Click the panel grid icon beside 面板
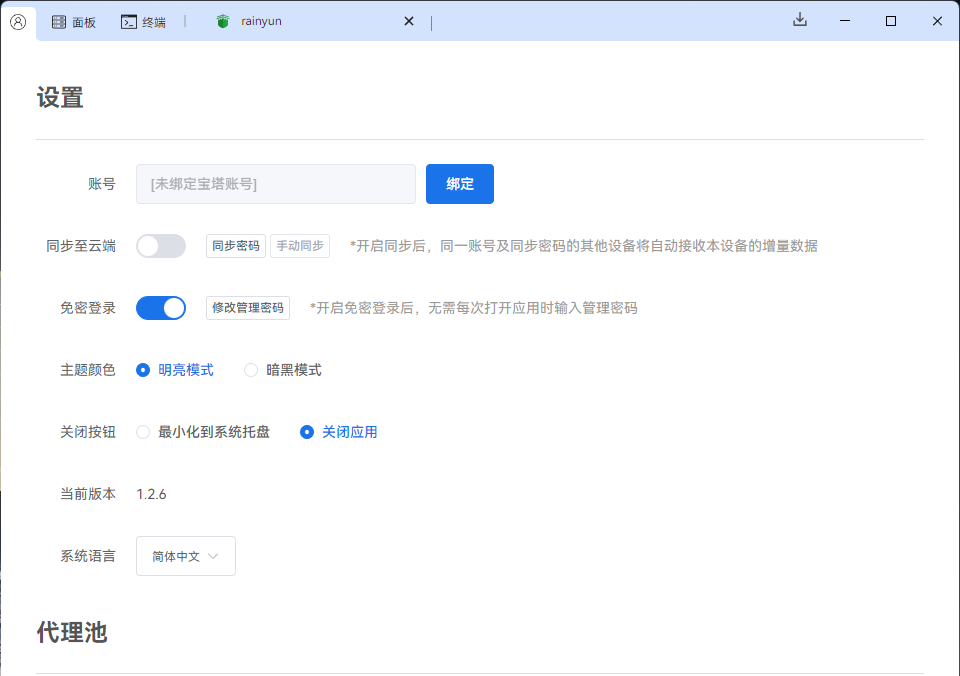Viewport: 960px width, 676px height. pos(56,20)
